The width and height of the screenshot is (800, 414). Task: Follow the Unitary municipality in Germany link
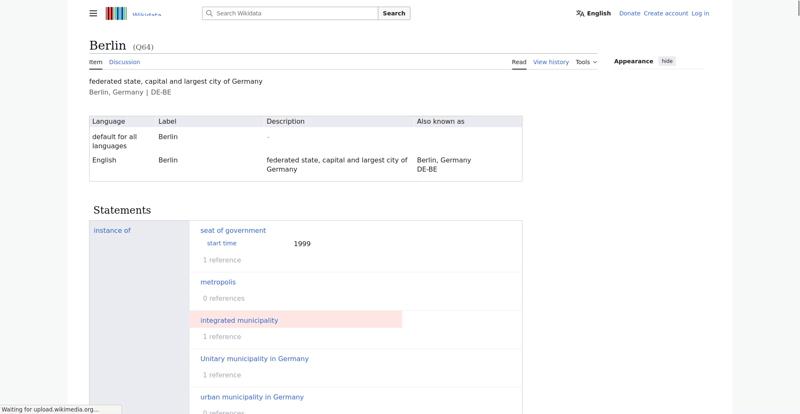[x=254, y=359]
